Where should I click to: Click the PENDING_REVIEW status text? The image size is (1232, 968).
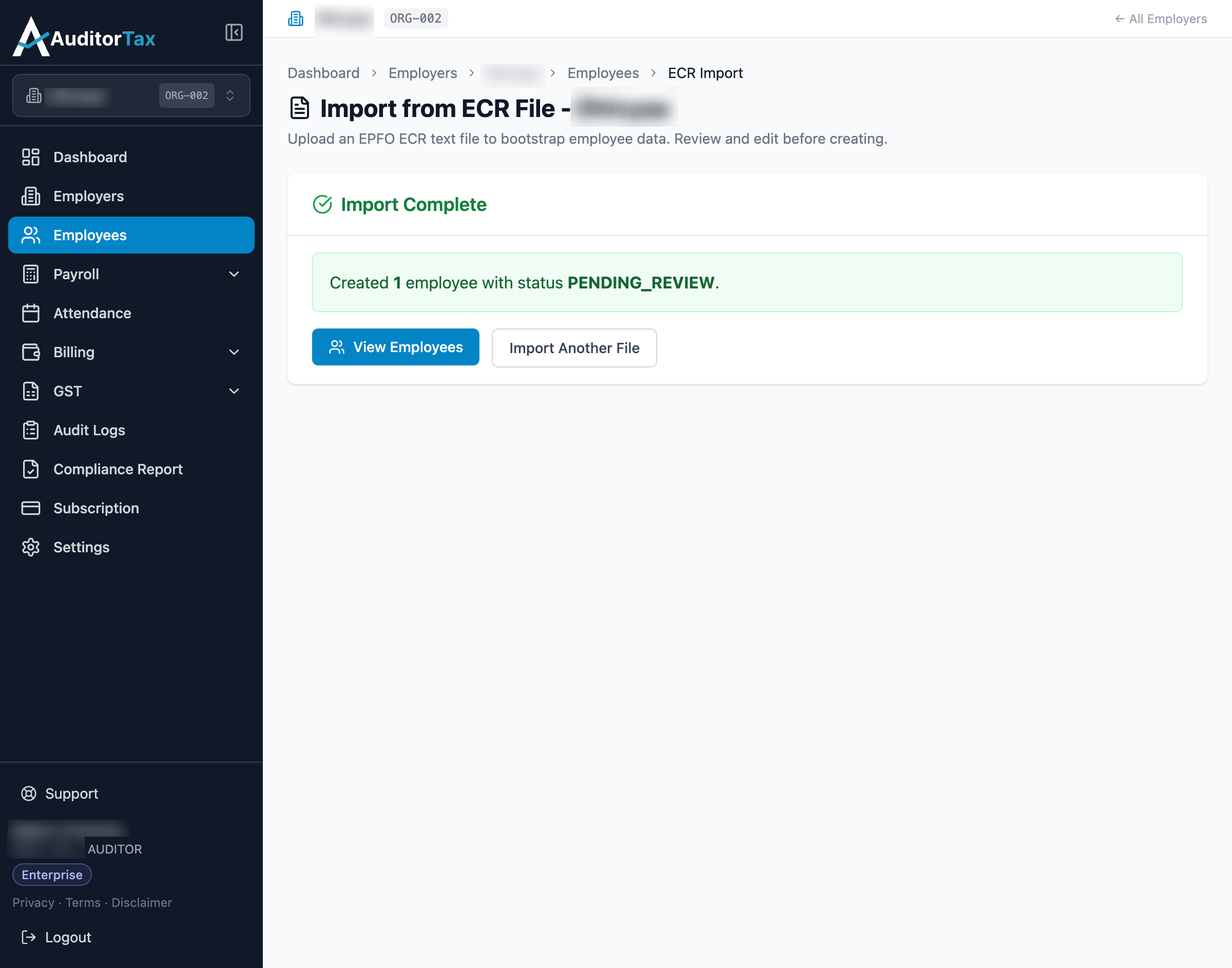pyautogui.click(x=641, y=283)
